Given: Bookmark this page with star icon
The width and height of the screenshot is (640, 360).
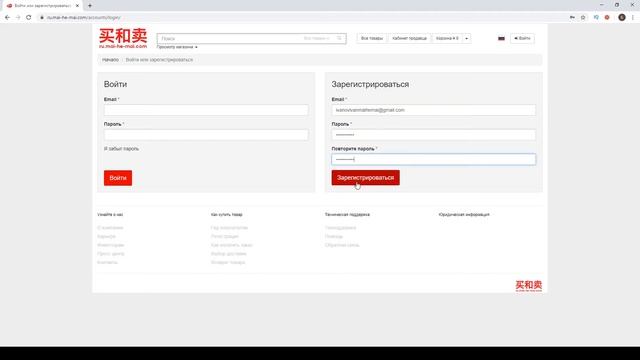Looking at the screenshot, I should (x=583, y=18).
